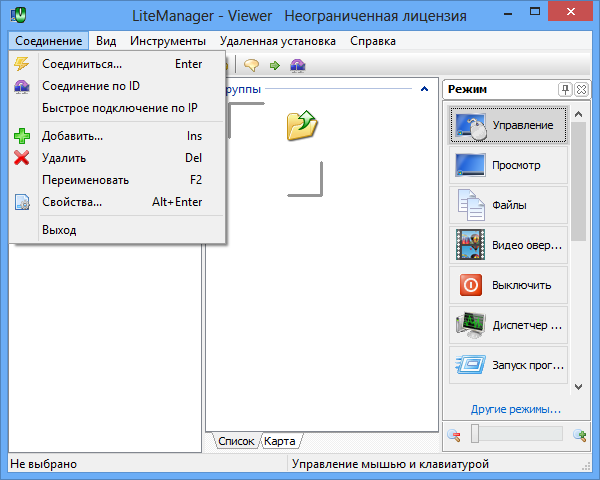Viewport: 600px width, 480px height.
Task: Select the Запуск прог... mode
Action: point(508,365)
